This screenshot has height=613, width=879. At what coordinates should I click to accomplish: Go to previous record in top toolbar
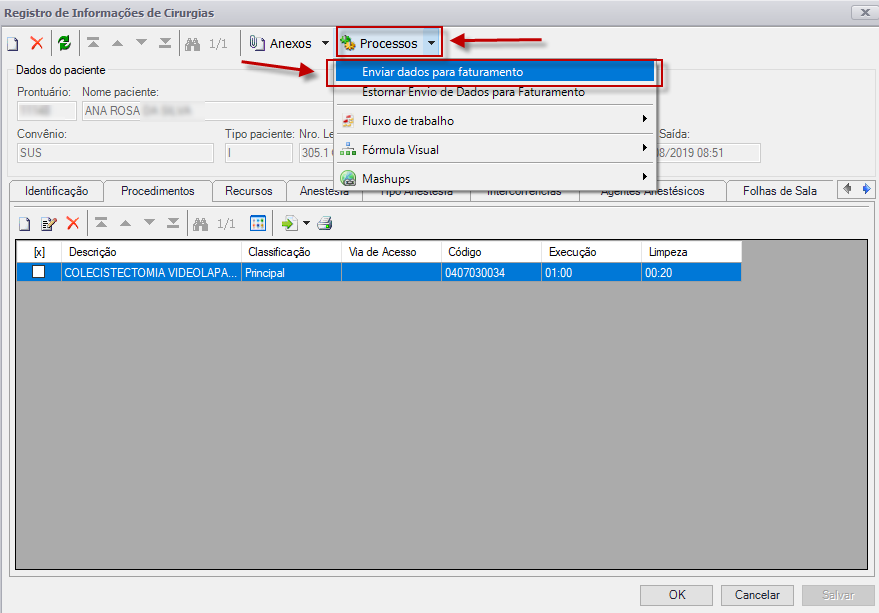[x=117, y=43]
